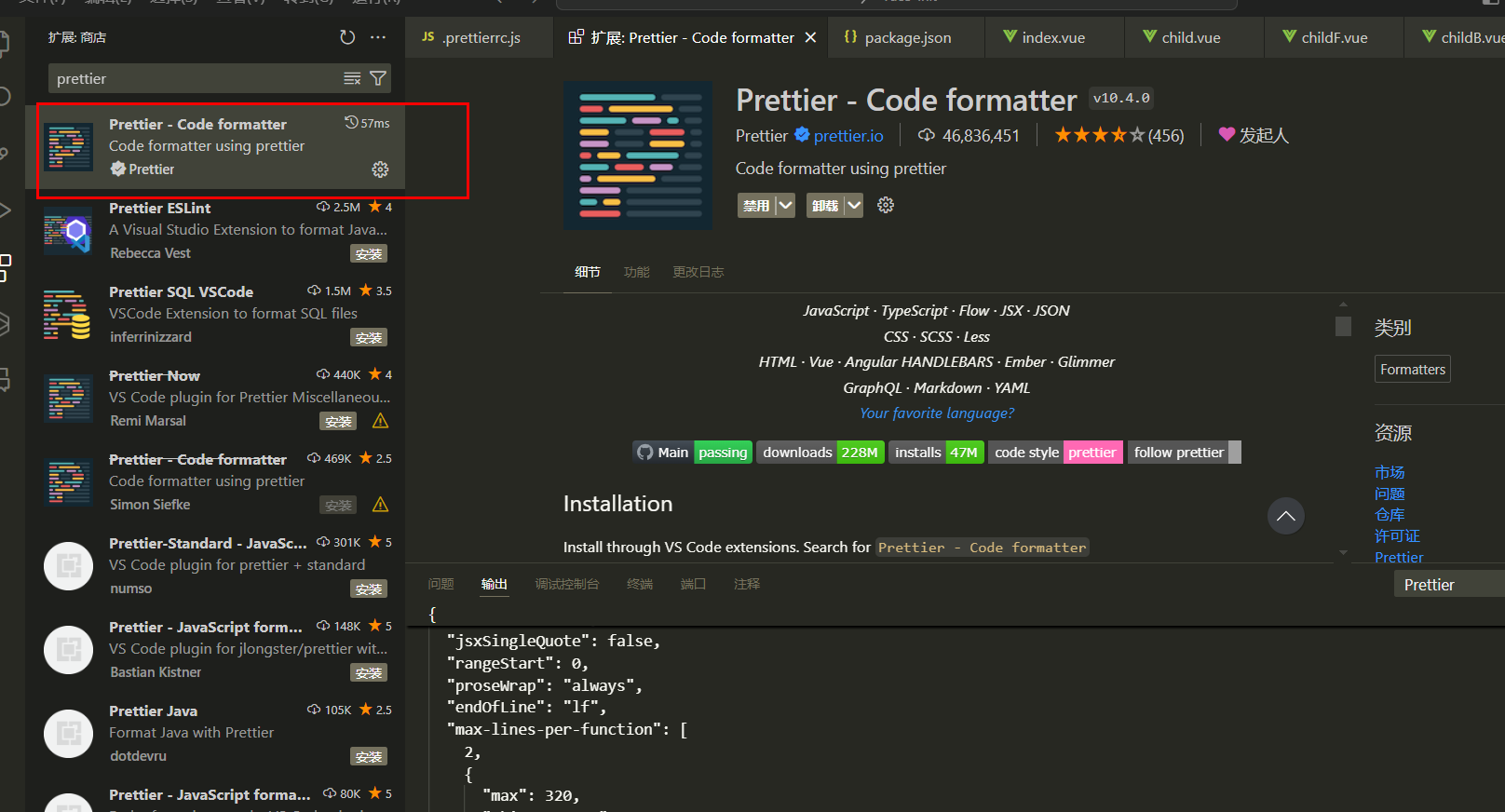Click the Prettier SQL VSCode extension icon

coord(68,314)
